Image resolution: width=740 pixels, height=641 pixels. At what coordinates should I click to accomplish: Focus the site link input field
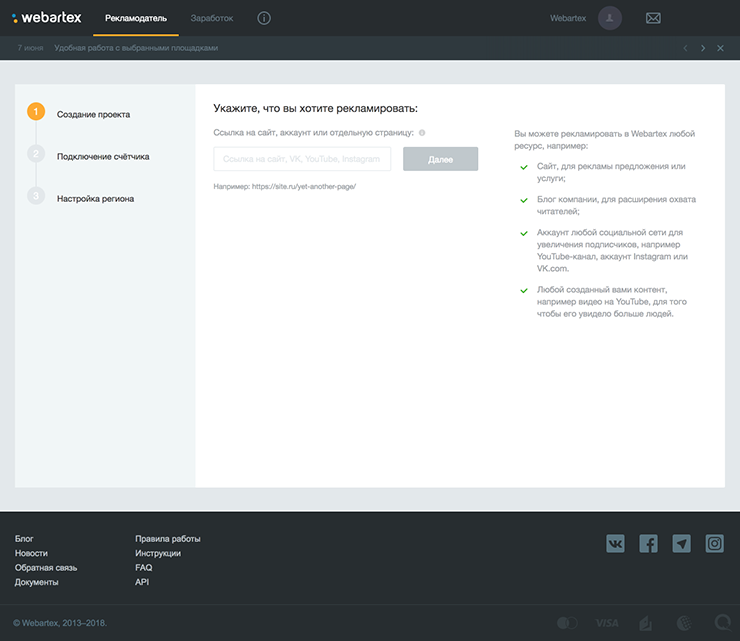302,159
